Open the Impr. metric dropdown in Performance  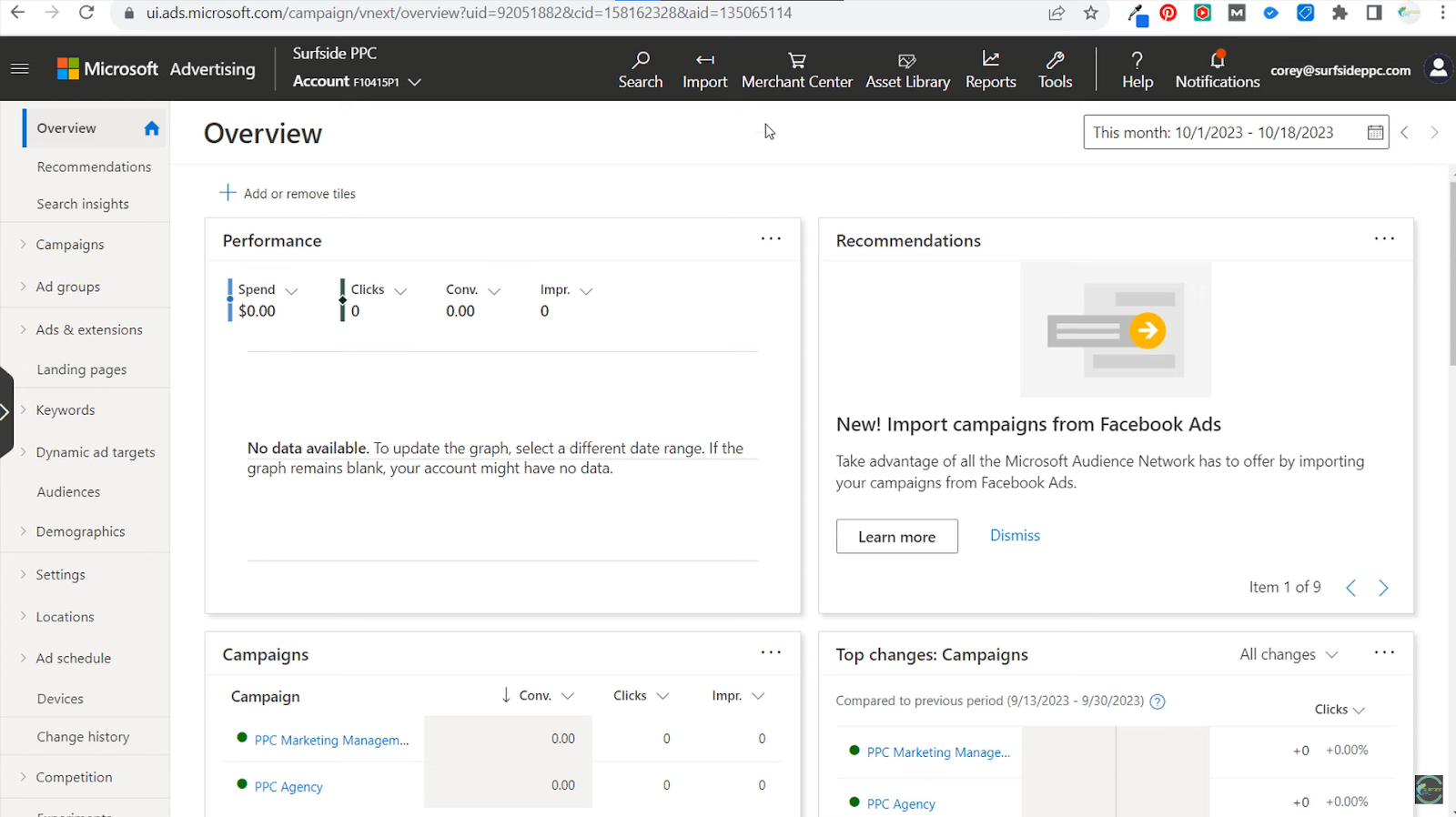(586, 291)
